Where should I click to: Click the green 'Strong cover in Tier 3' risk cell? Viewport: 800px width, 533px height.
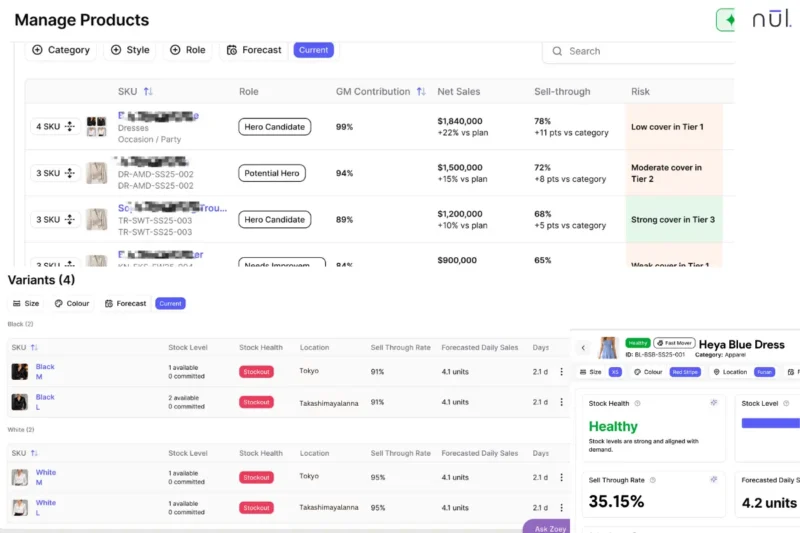[673, 219]
